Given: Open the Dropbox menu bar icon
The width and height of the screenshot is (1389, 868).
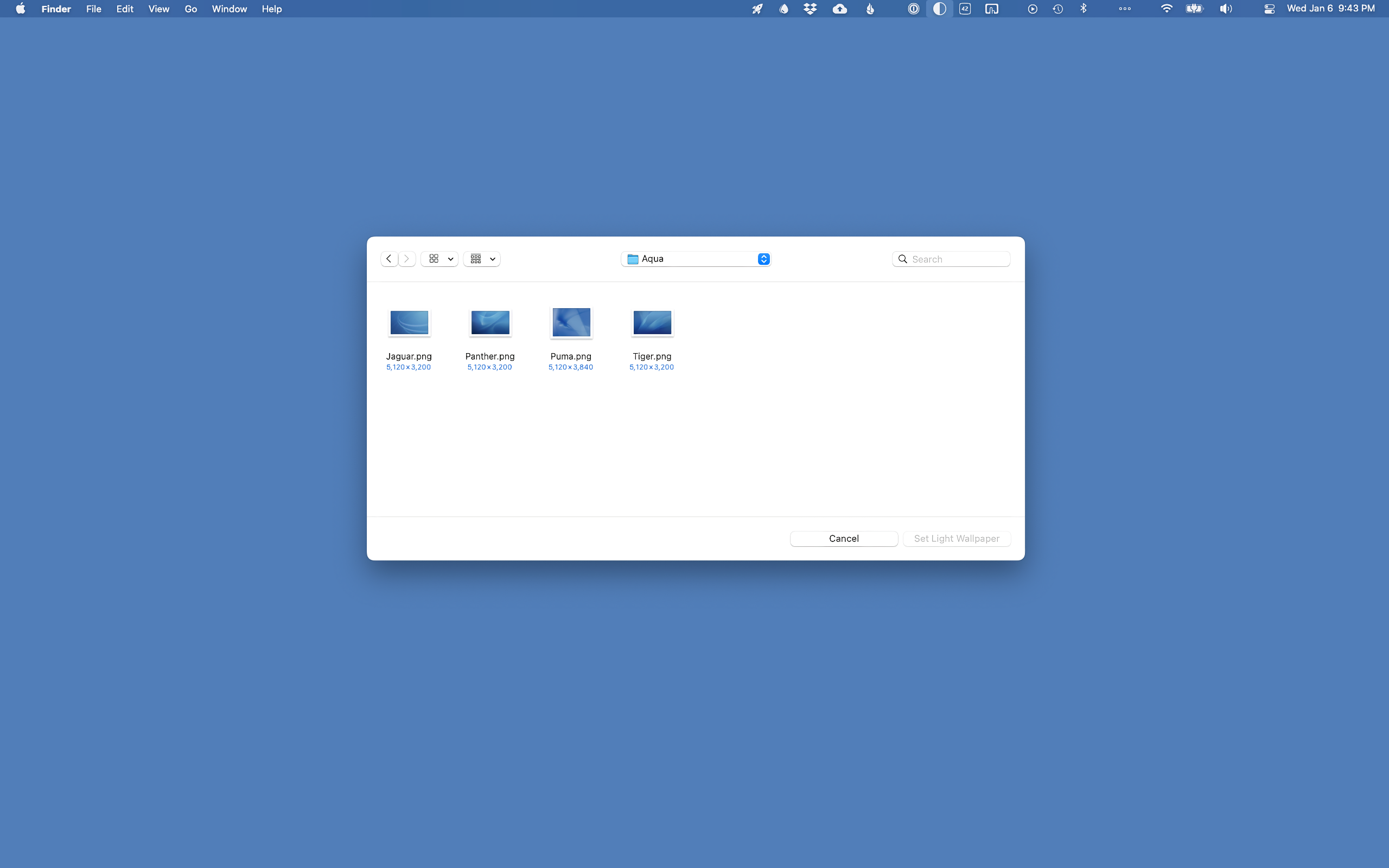Looking at the screenshot, I should [810, 9].
